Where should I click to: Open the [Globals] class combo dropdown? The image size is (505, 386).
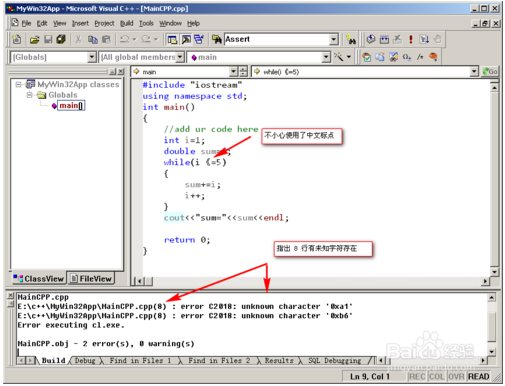[92, 57]
